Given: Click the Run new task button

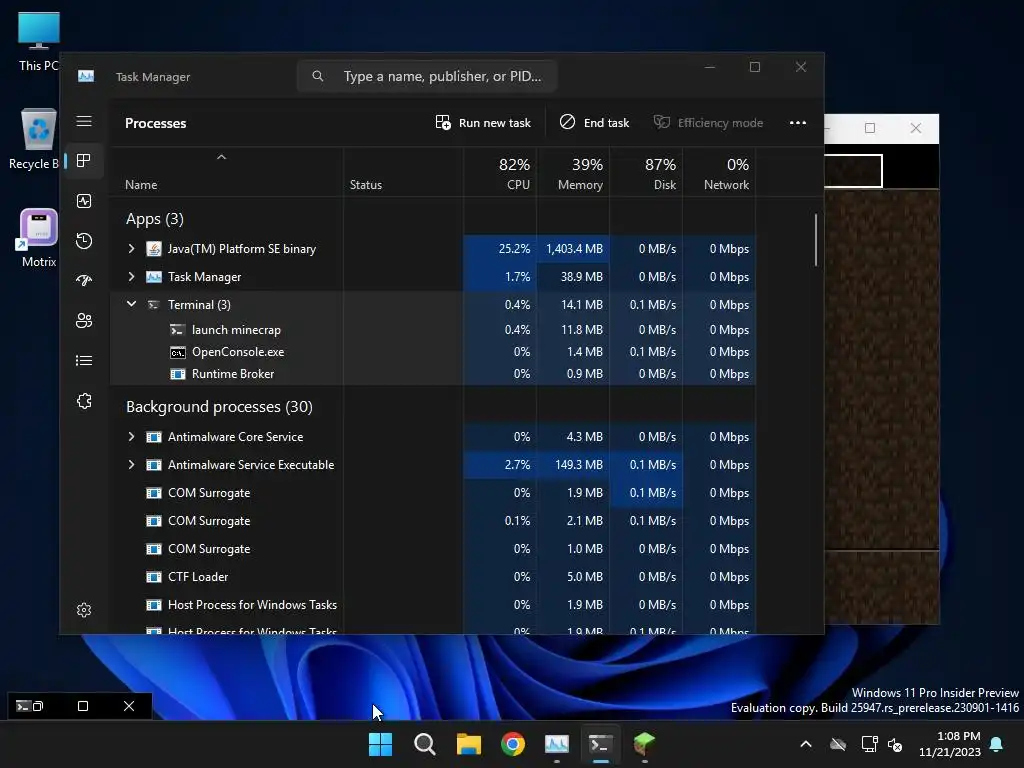Looking at the screenshot, I should (x=483, y=123).
